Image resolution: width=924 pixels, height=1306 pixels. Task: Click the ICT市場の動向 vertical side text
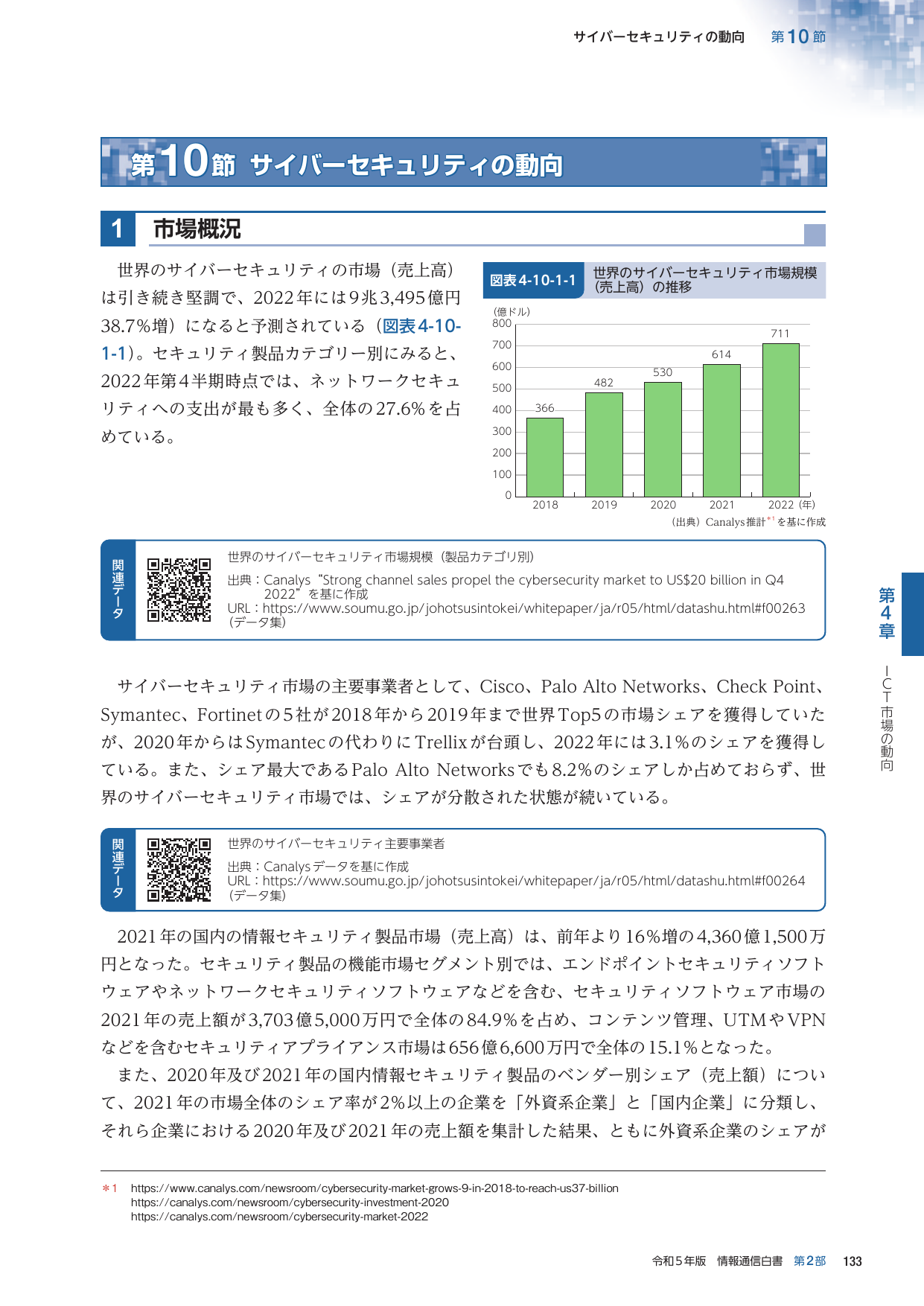click(x=887, y=718)
